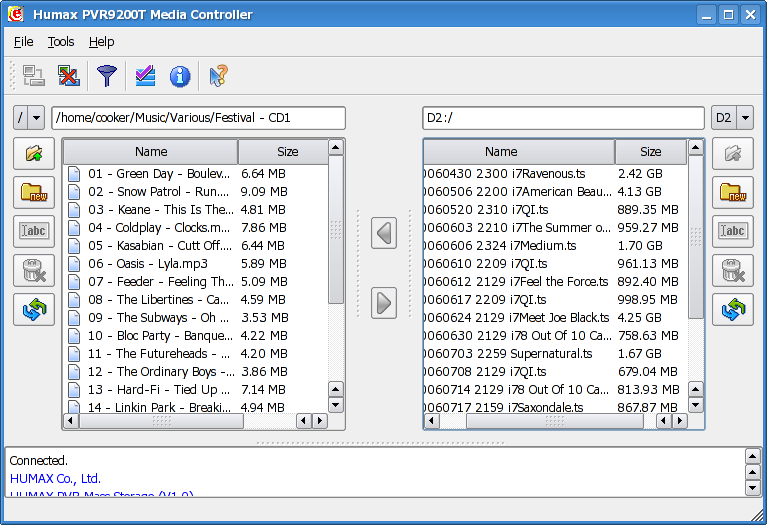Delete selected file in left pane

(x=34, y=270)
